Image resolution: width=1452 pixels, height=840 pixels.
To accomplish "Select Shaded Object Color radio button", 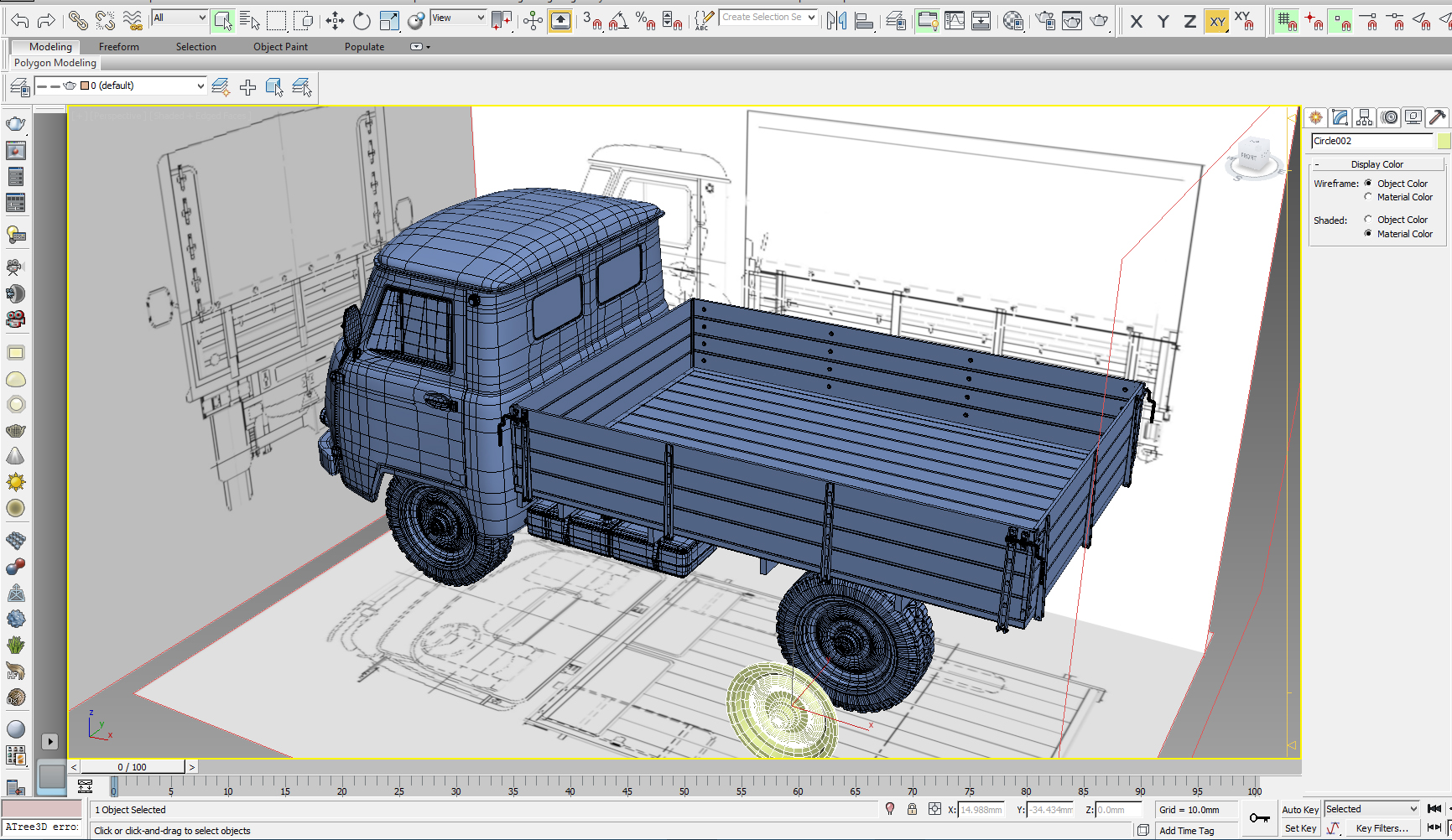I will click(1368, 219).
